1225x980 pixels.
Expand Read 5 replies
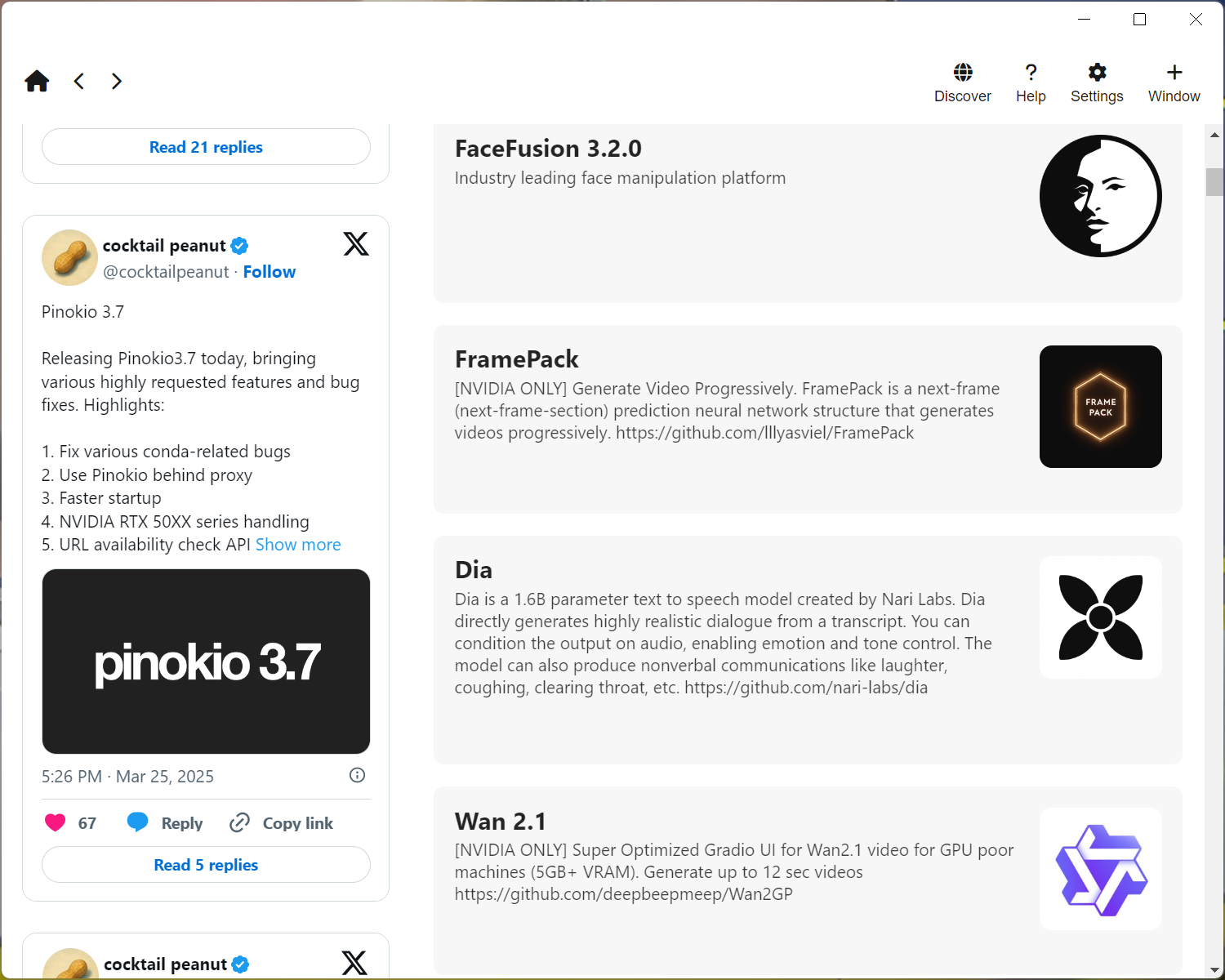pos(206,865)
